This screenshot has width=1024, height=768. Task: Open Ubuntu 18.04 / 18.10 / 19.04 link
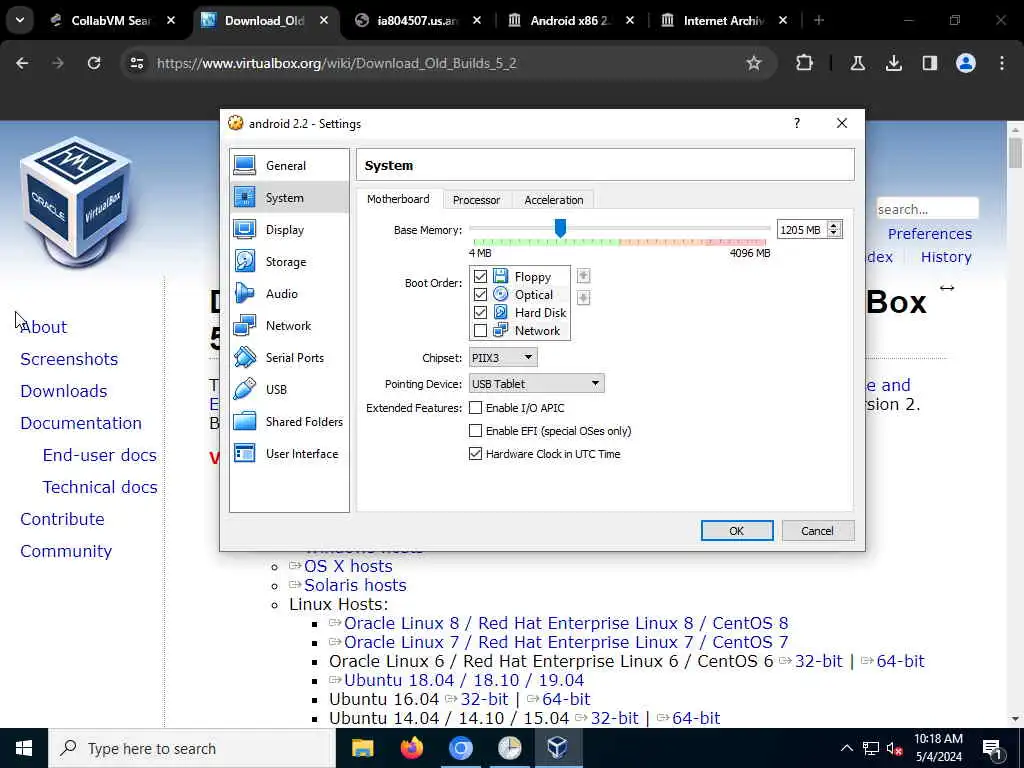pyautogui.click(x=464, y=680)
